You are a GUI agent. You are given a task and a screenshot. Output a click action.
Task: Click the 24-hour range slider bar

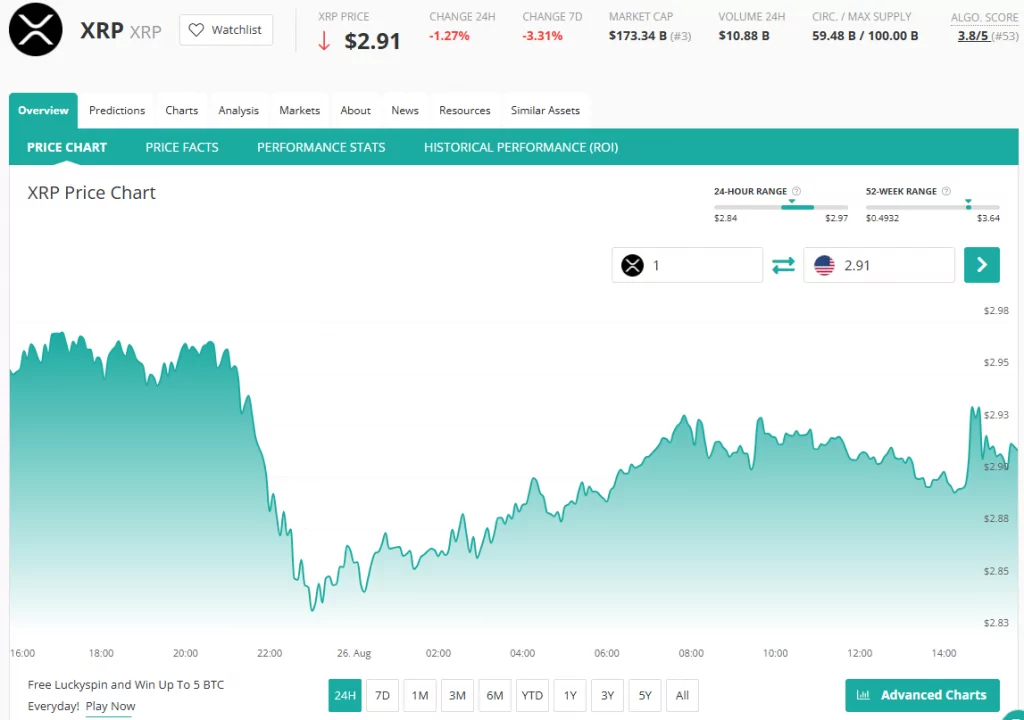pyautogui.click(x=780, y=207)
